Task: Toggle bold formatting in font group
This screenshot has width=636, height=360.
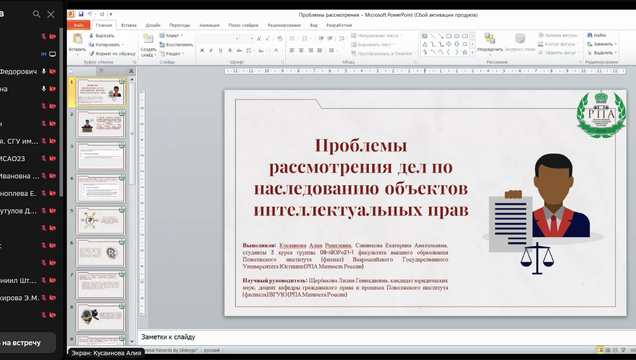Action: tap(202, 50)
